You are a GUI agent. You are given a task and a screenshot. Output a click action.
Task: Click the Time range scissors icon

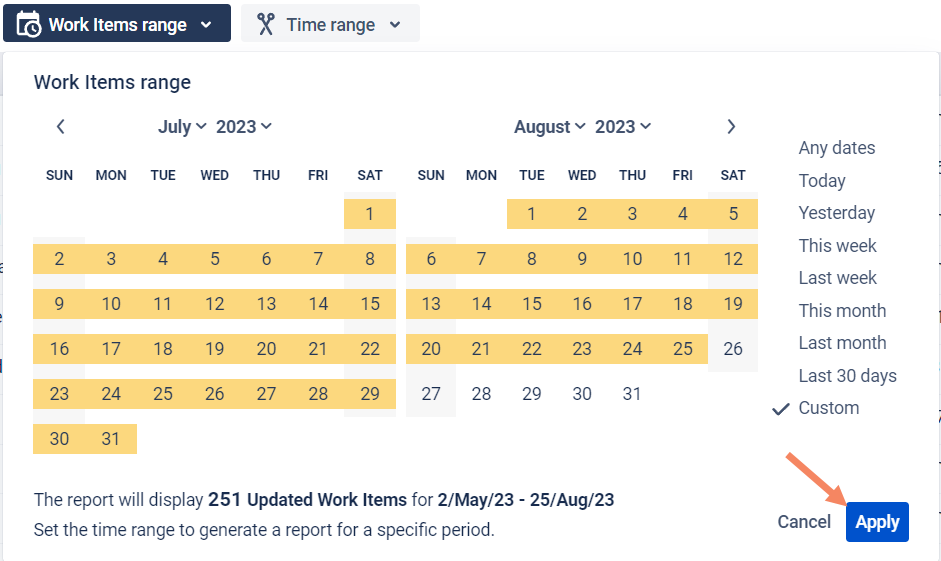[x=265, y=24]
